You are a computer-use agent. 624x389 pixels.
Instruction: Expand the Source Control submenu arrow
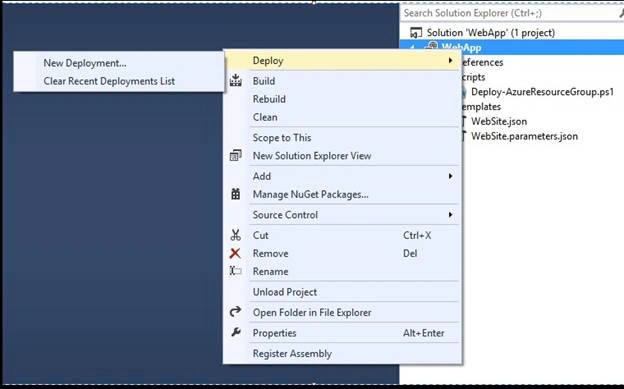450,215
